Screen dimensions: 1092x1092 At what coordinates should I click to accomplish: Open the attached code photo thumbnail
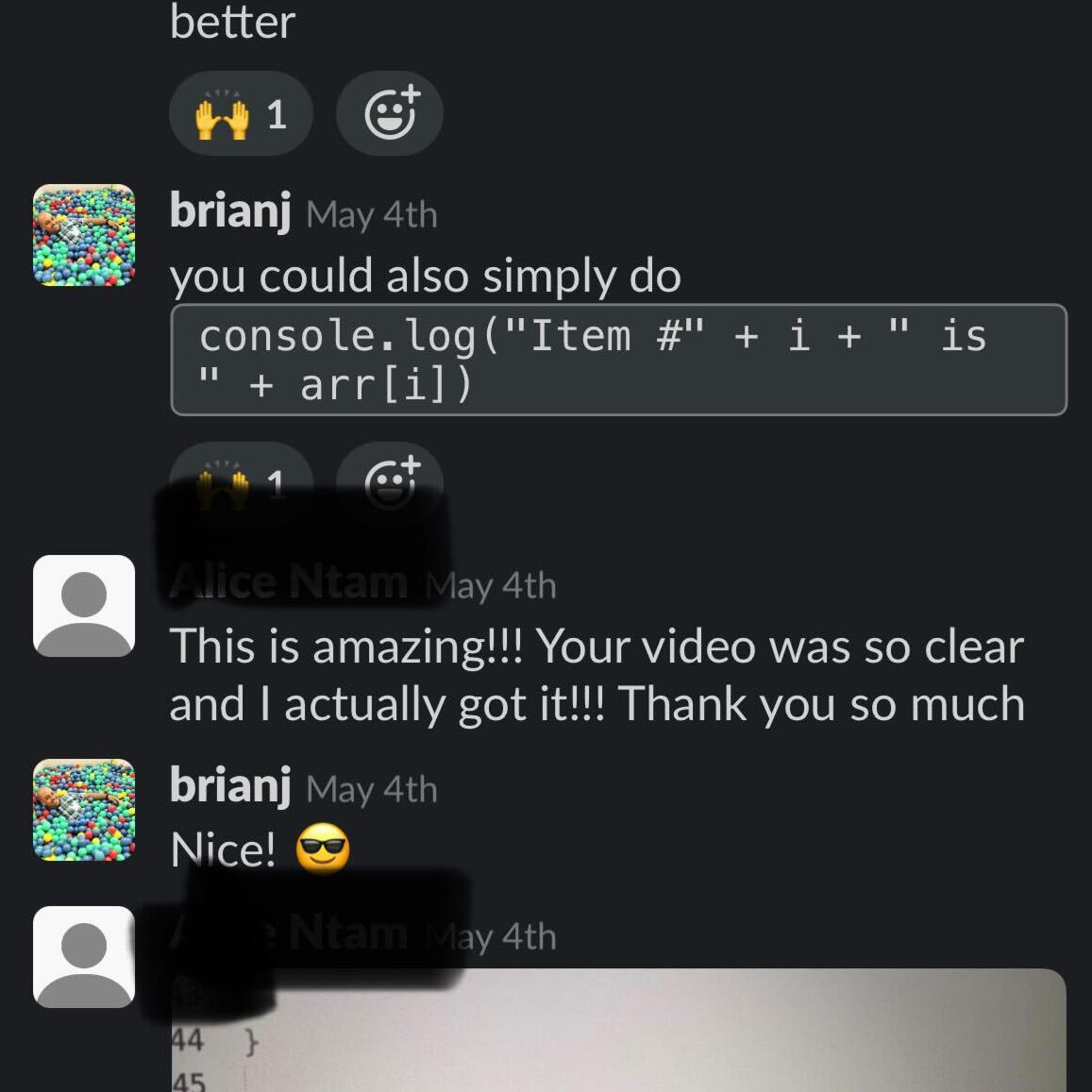pyautogui.click(x=618, y=1030)
